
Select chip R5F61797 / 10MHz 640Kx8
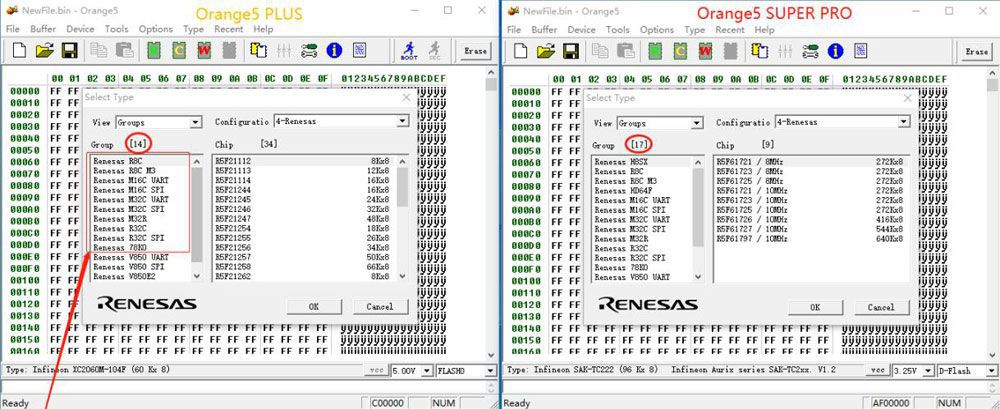point(810,238)
